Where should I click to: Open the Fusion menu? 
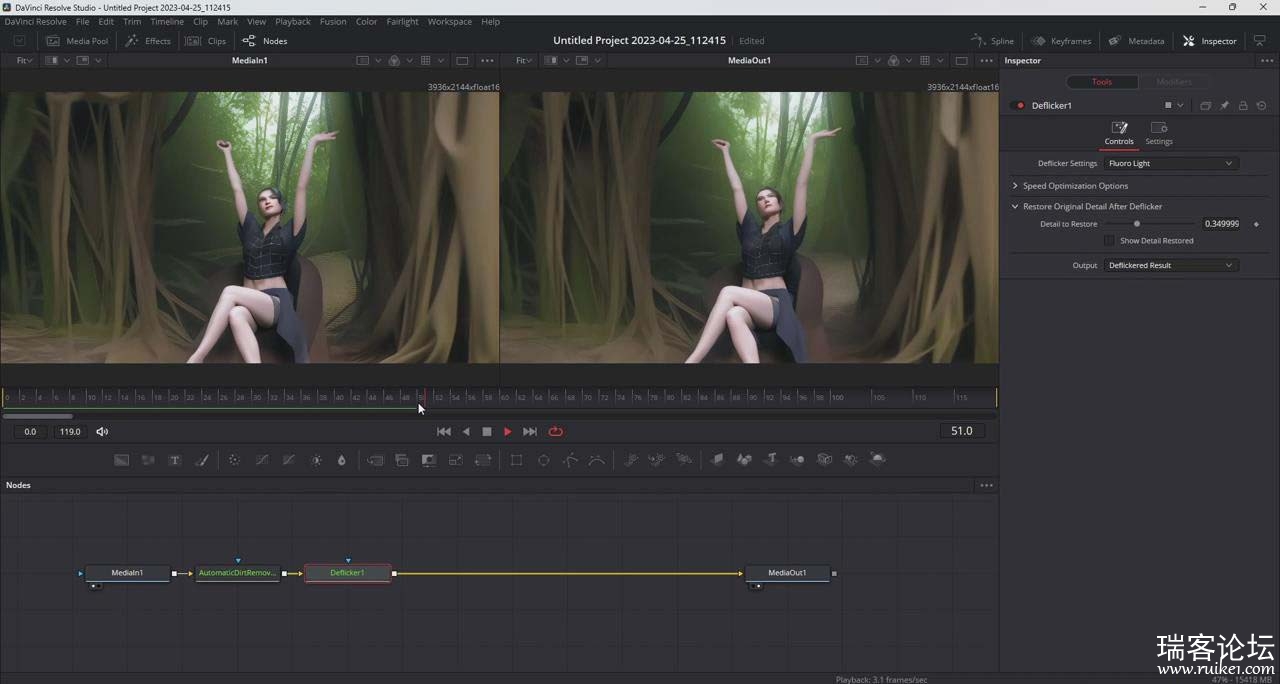(333, 21)
